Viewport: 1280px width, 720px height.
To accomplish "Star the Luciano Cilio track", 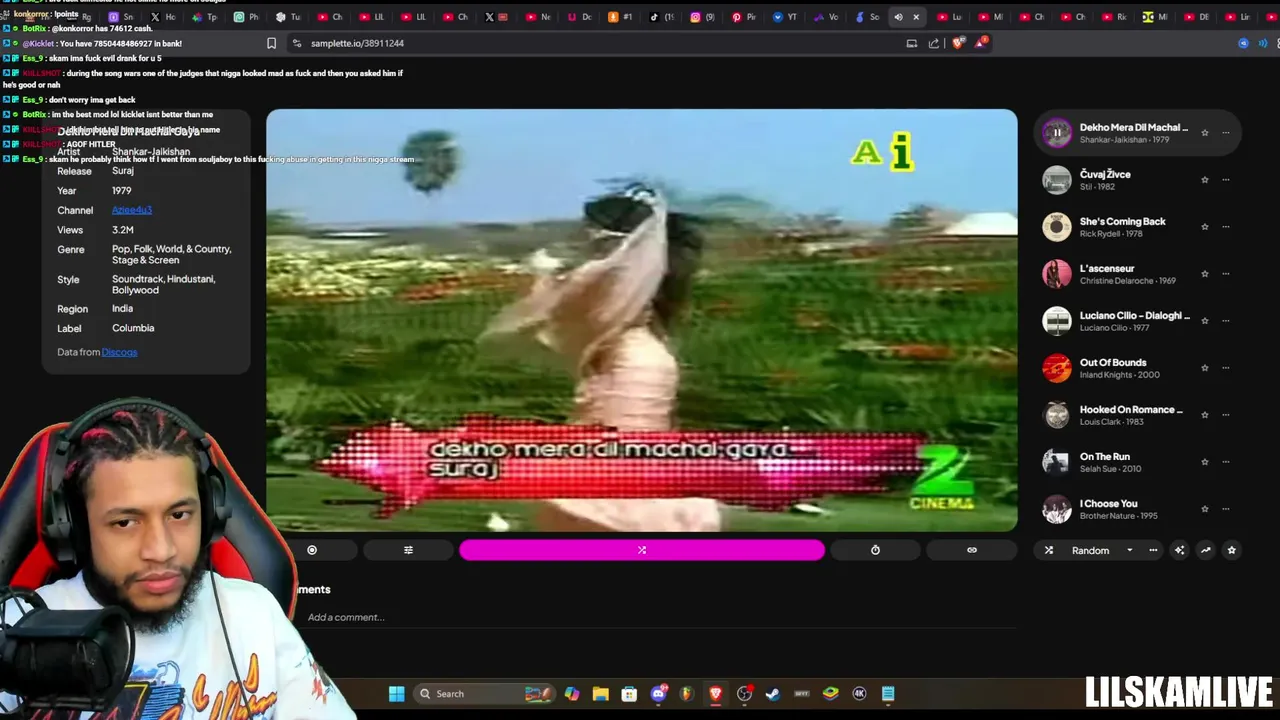I will 1205,321.
